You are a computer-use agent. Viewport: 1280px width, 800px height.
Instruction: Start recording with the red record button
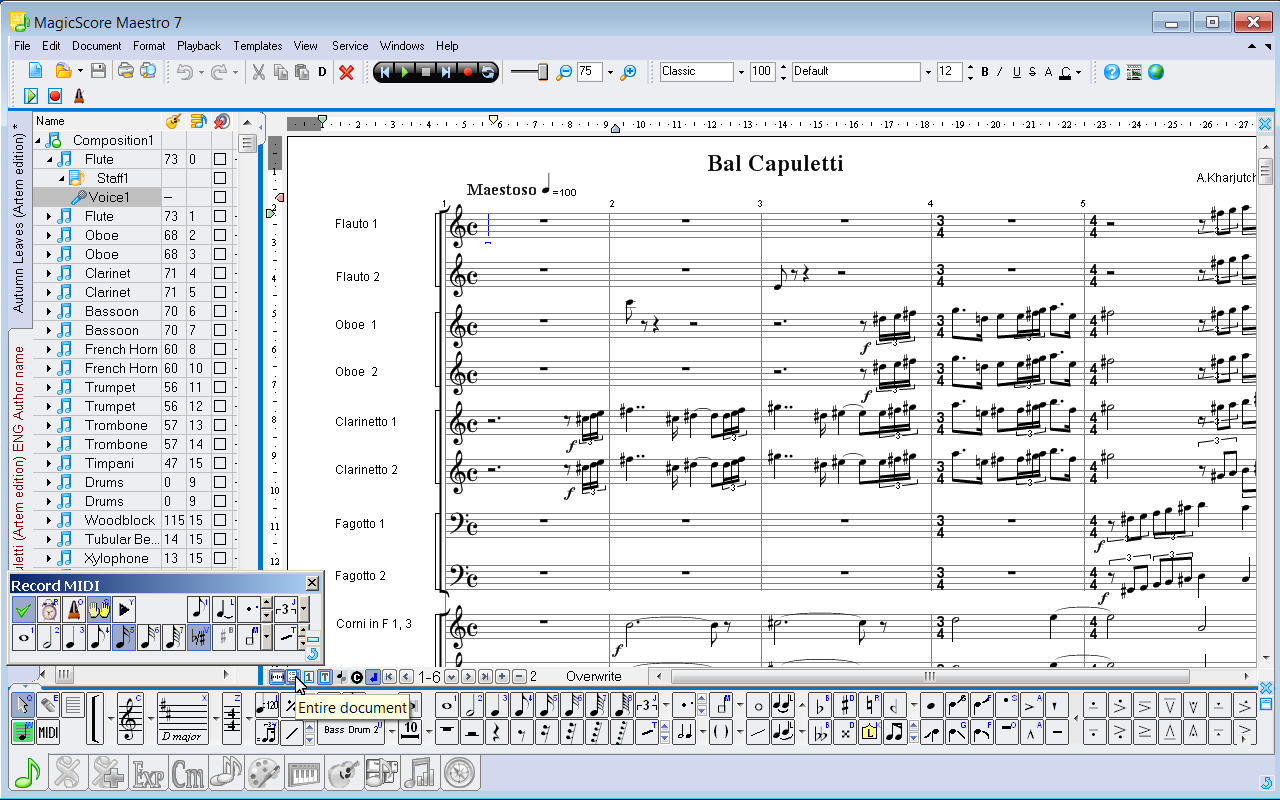pyautogui.click(x=467, y=72)
